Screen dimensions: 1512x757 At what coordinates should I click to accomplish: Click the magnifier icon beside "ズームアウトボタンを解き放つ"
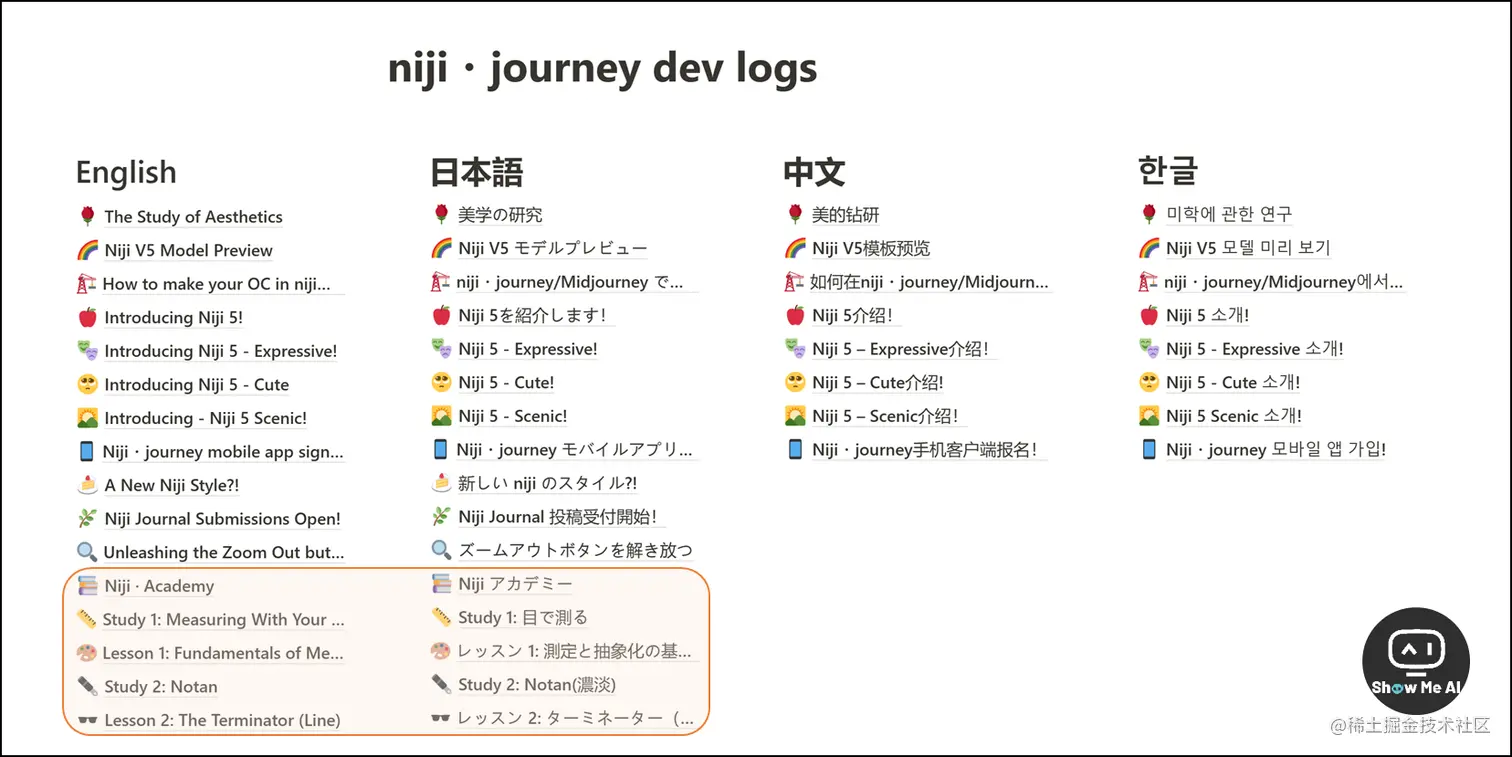(x=441, y=550)
